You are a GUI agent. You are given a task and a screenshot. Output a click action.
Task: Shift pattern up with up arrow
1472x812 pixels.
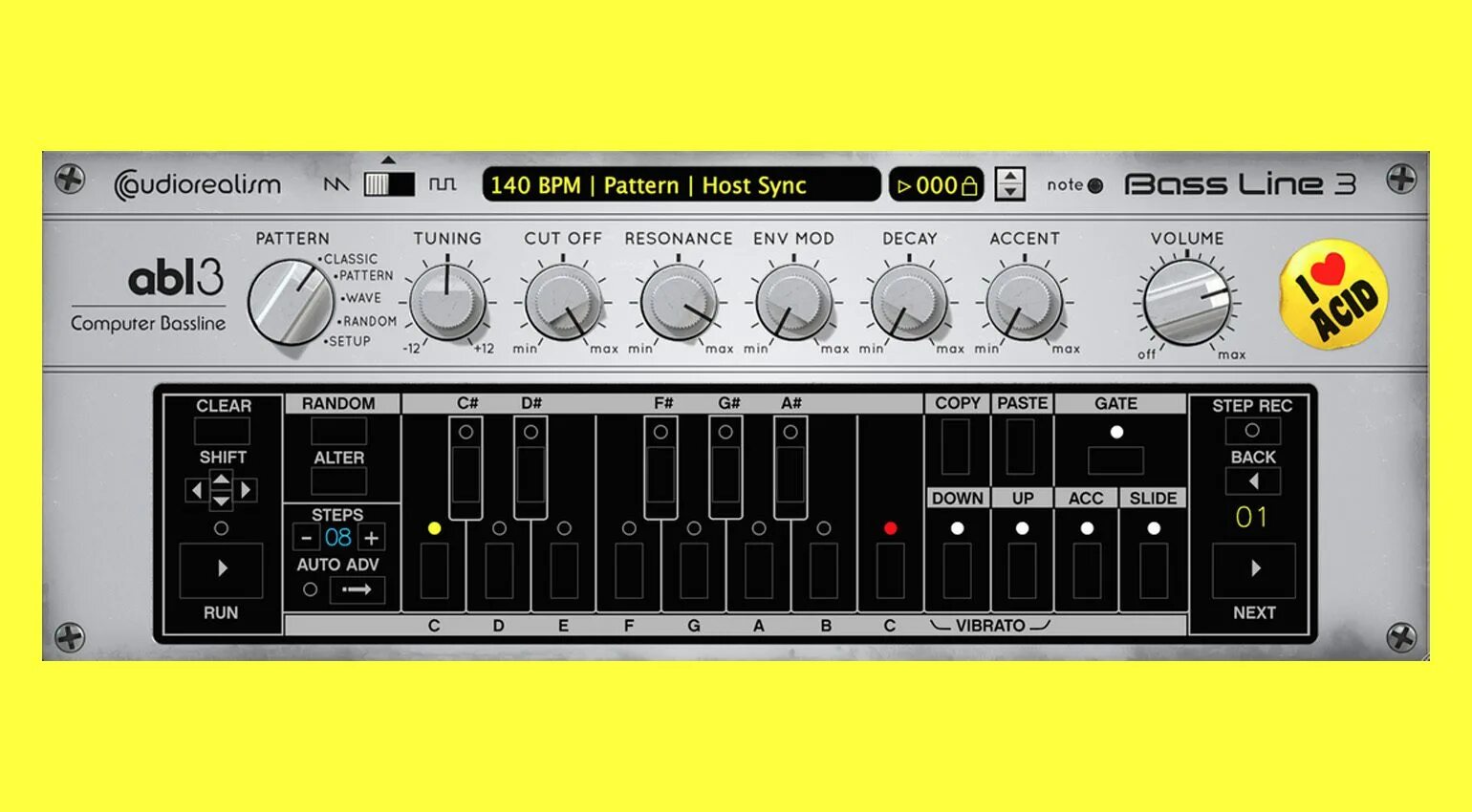221,480
